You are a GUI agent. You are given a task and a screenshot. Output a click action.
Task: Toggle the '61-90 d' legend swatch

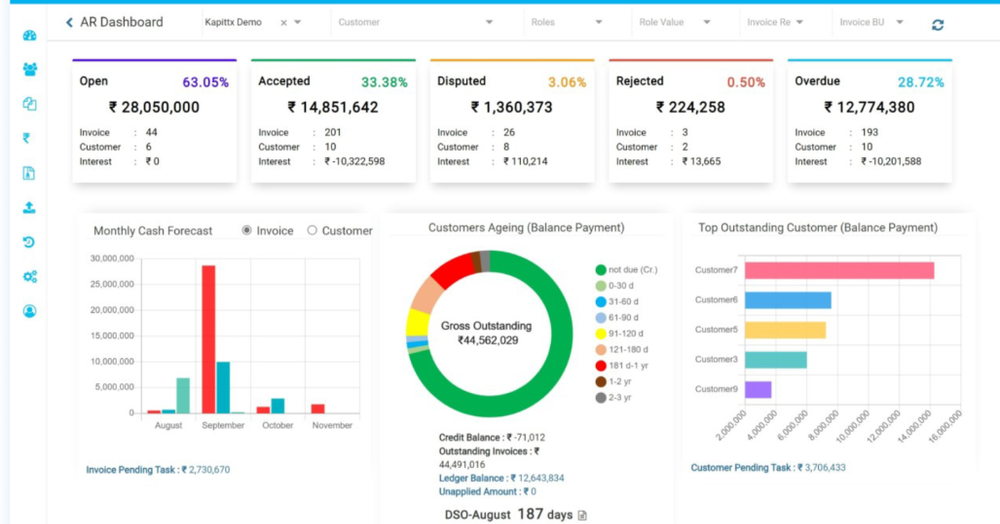[x=600, y=317]
